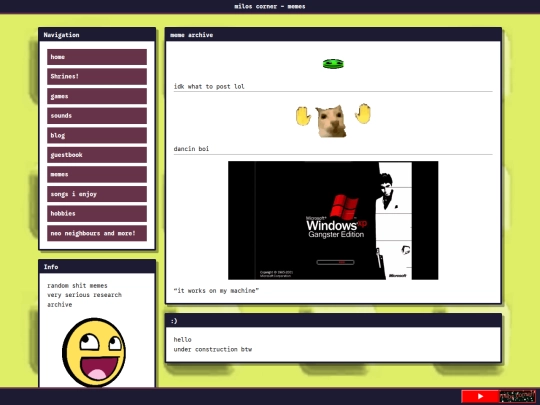Go to the hobbies page
Image resolution: width=540 pixels, height=405 pixels.
click(97, 214)
